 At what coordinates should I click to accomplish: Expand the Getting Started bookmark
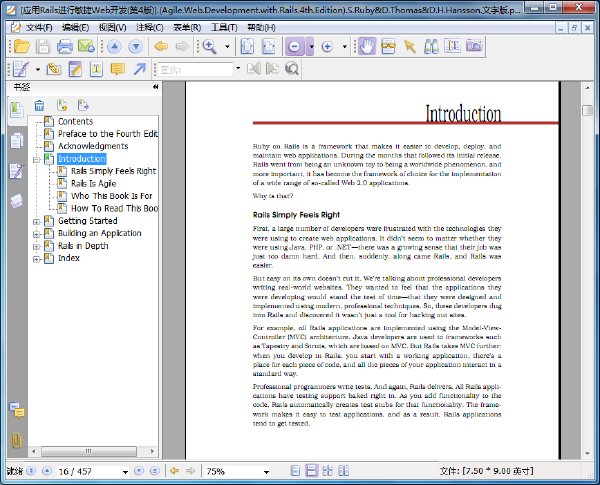[x=37, y=221]
